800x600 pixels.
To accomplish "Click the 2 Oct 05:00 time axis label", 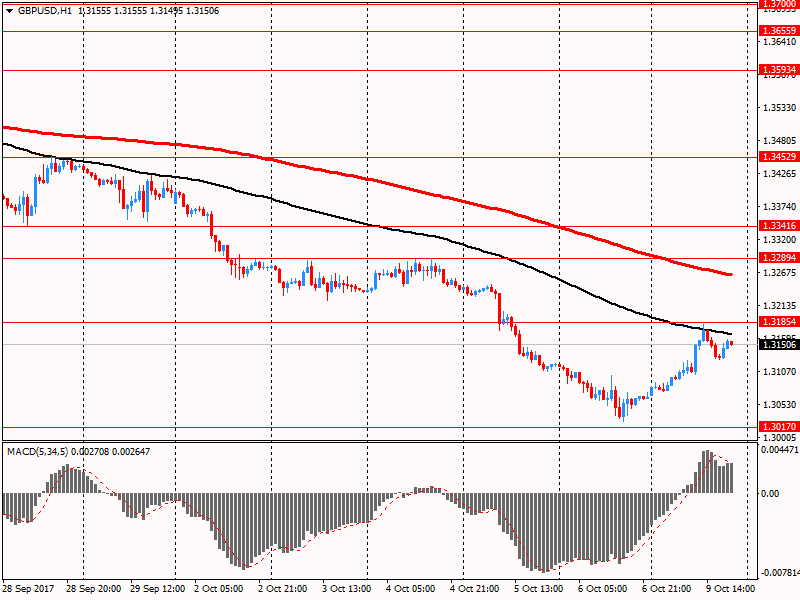I will [219, 589].
